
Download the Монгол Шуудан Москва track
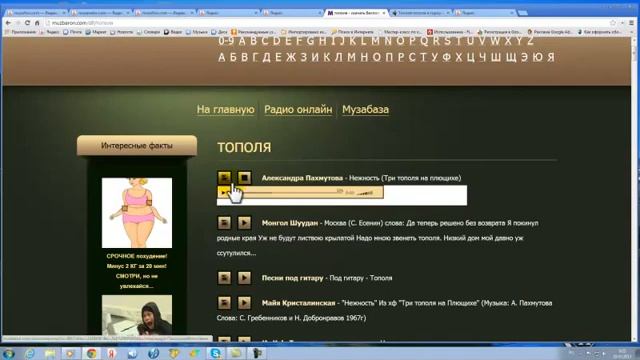[224, 223]
